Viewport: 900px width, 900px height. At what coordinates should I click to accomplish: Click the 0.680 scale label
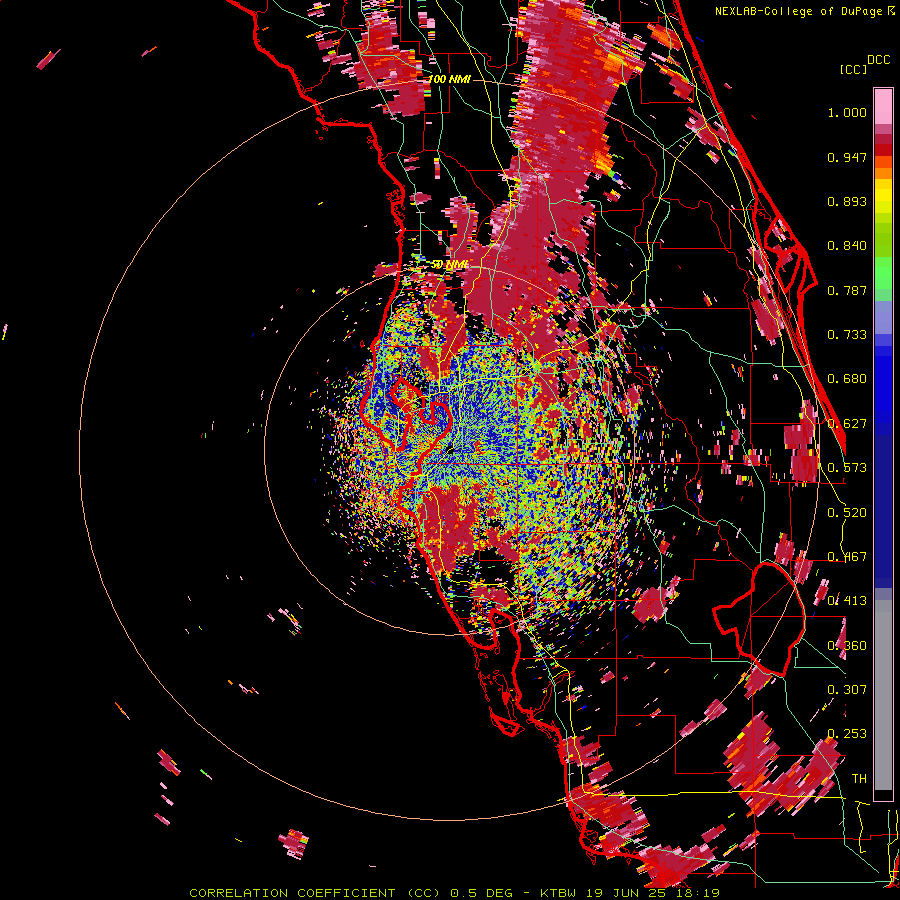pos(847,379)
